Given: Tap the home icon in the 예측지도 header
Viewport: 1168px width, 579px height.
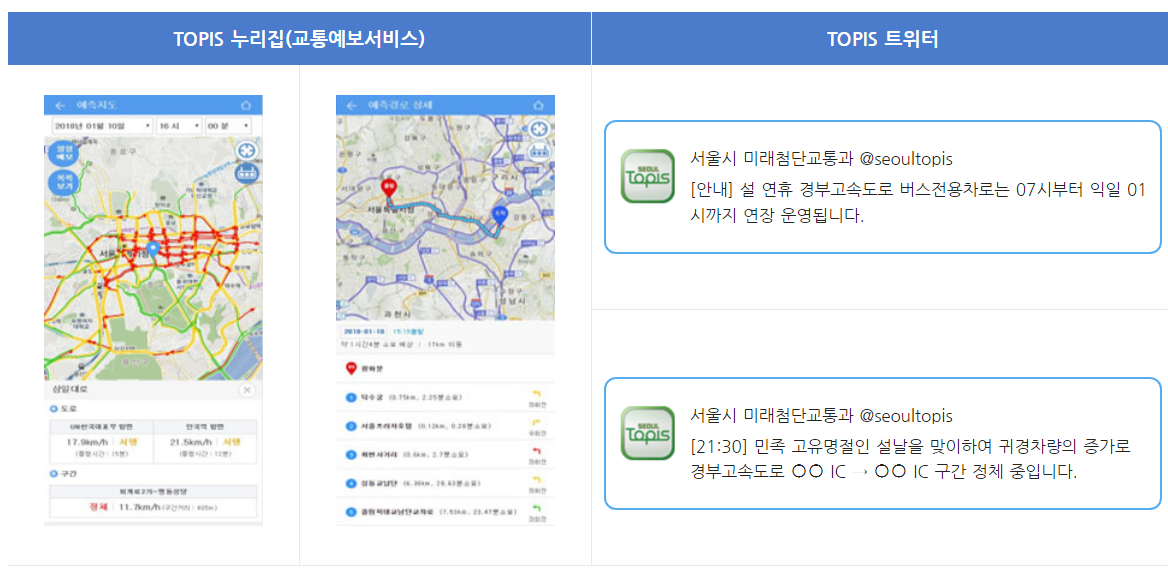Looking at the screenshot, I should [x=246, y=105].
